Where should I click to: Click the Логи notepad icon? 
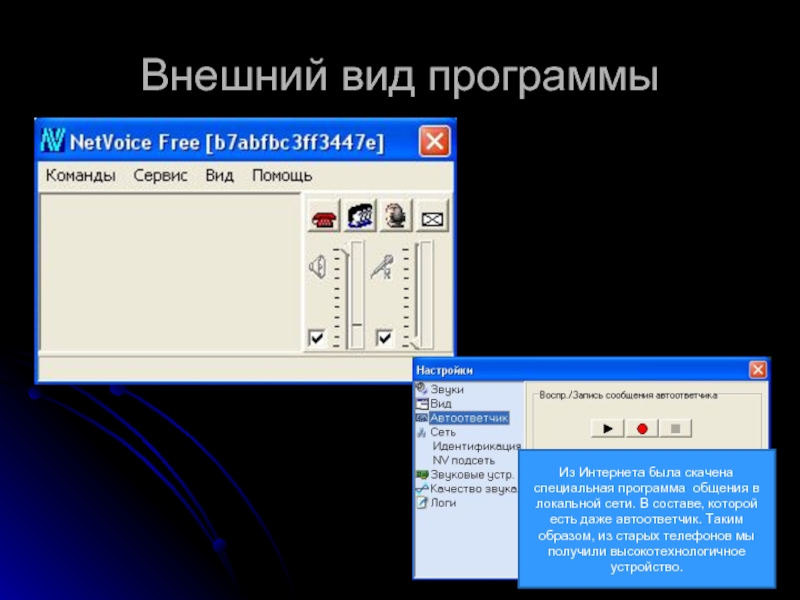(421, 503)
